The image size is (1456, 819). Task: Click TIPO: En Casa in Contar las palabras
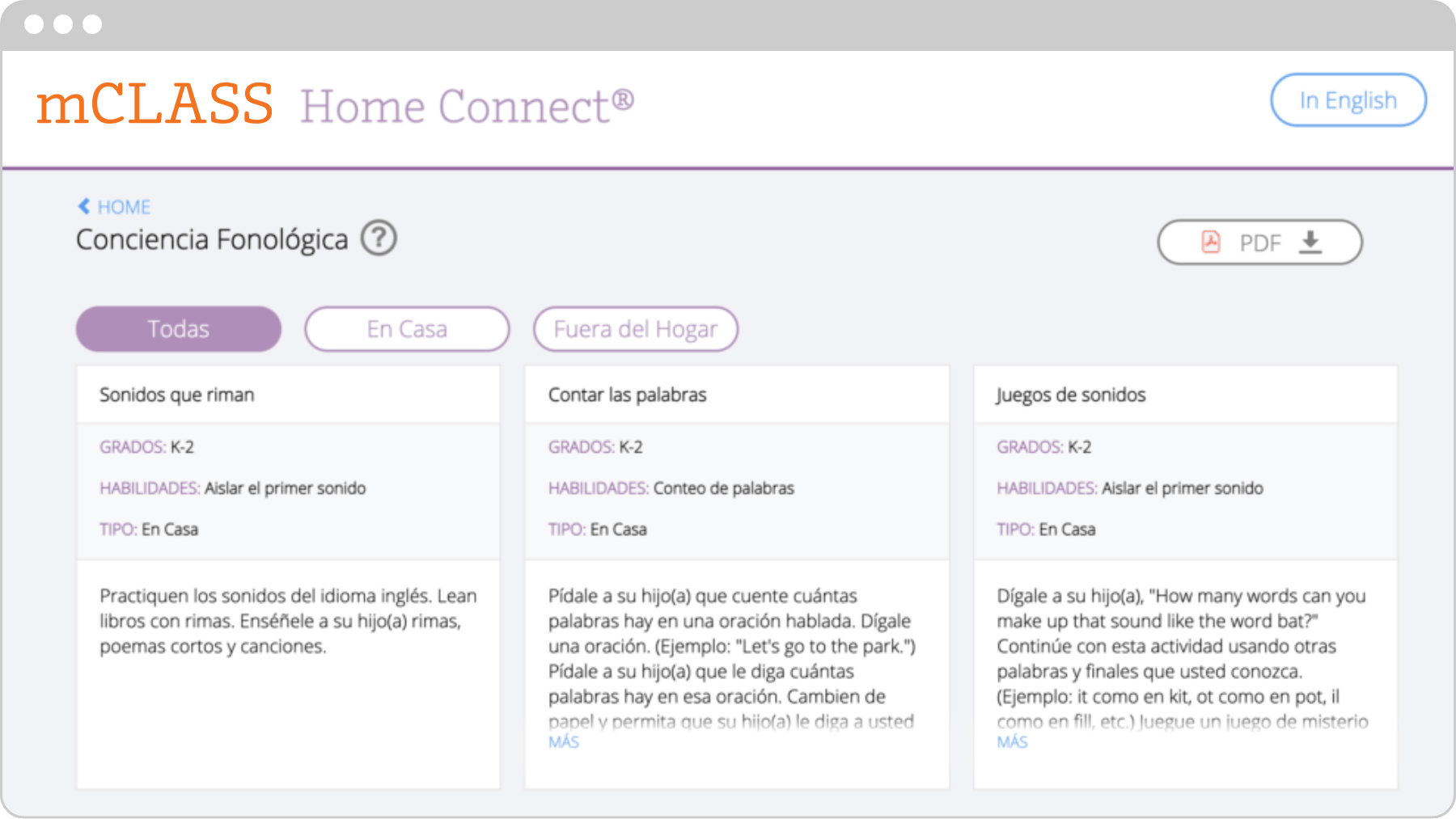point(598,530)
